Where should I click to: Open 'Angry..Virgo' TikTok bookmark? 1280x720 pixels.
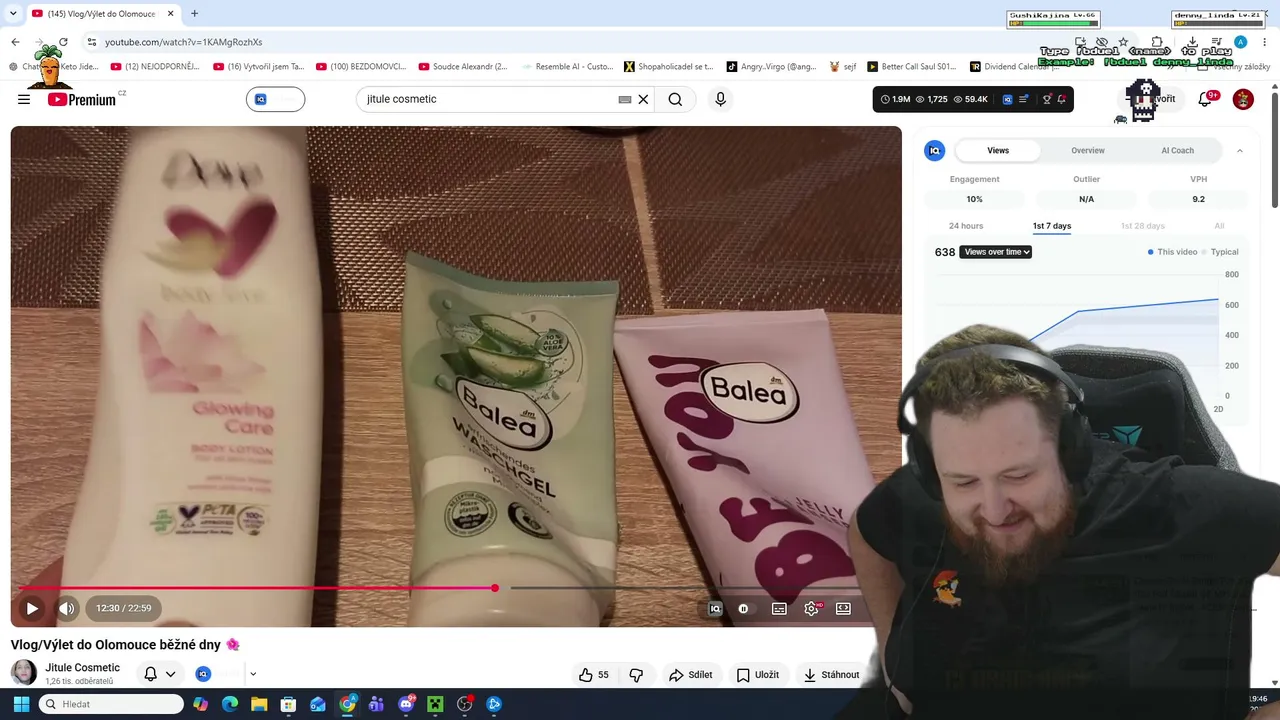tap(770, 67)
